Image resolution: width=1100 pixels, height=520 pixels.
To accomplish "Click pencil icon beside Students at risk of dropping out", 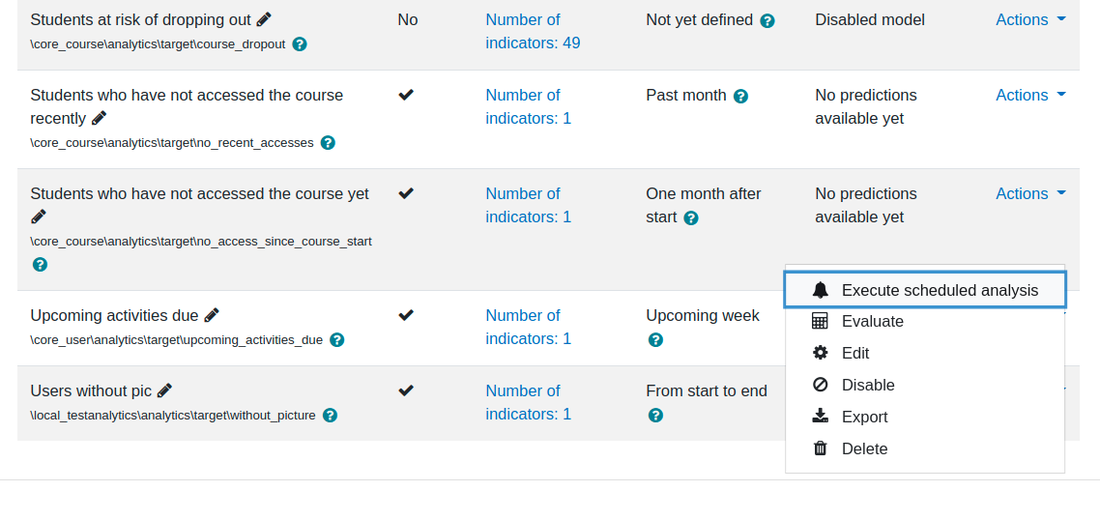I will point(264,20).
